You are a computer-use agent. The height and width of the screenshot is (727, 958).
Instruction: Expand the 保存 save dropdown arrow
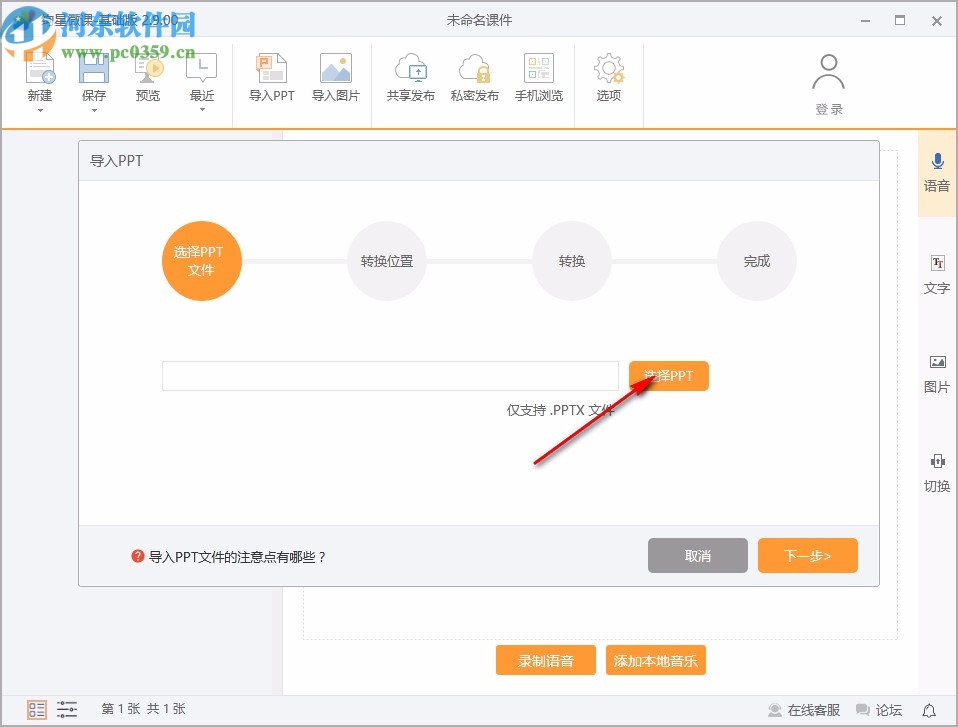tap(94, 110)
